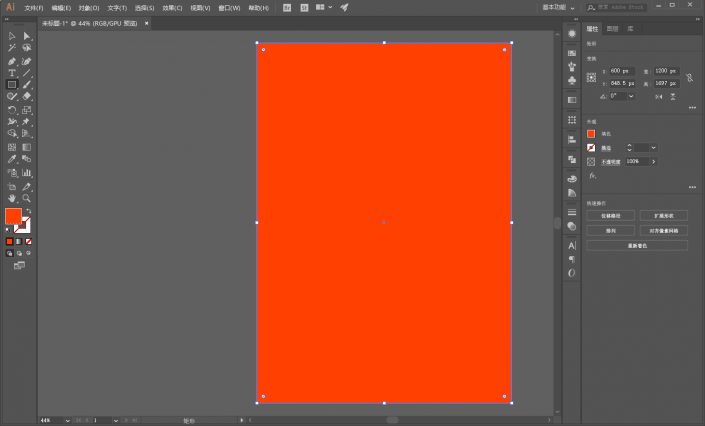Open the 效果(C) menu

(x=172, y=8)
